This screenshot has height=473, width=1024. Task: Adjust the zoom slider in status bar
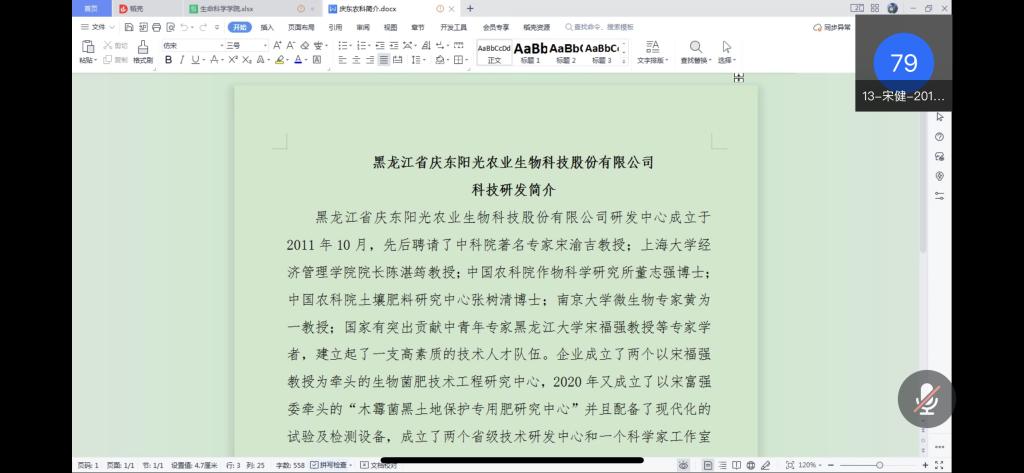tap(878, 465)
